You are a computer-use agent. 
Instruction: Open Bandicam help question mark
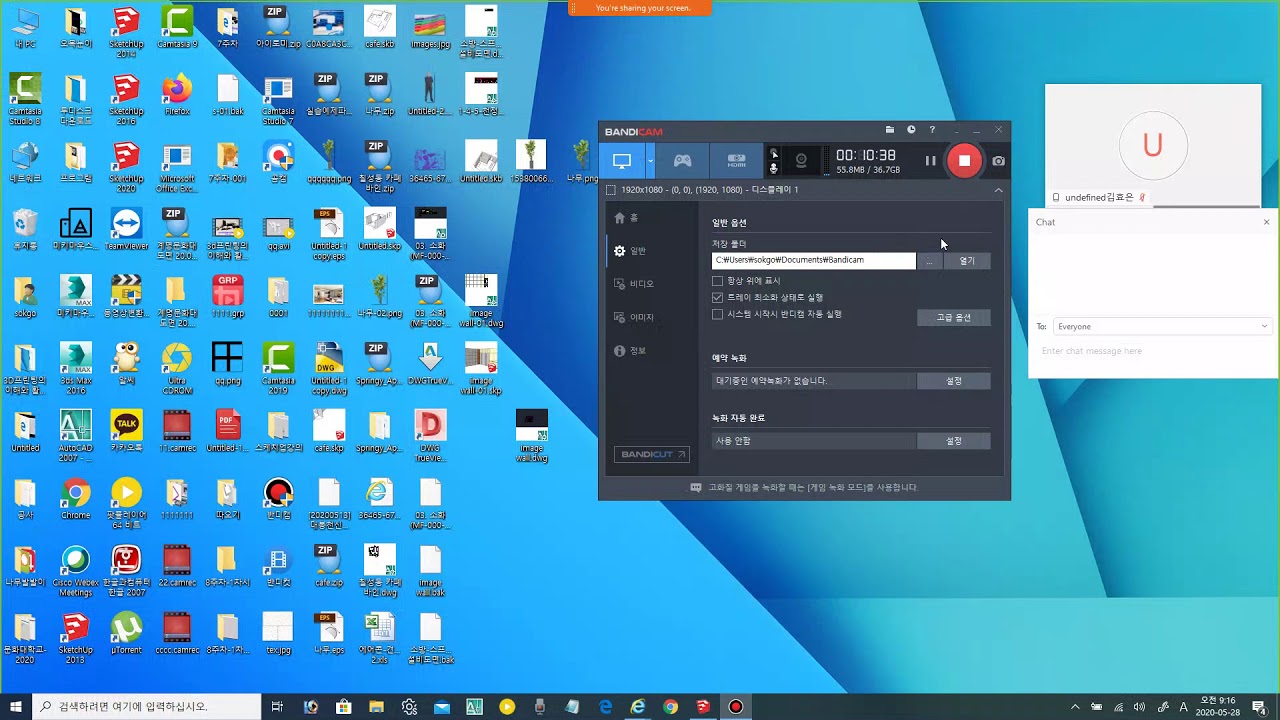[932, 130]
